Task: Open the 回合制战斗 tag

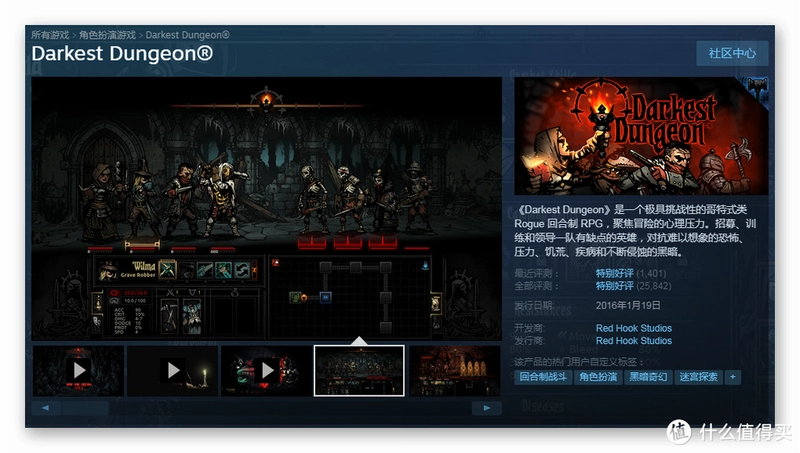Action: click(543, 377)
